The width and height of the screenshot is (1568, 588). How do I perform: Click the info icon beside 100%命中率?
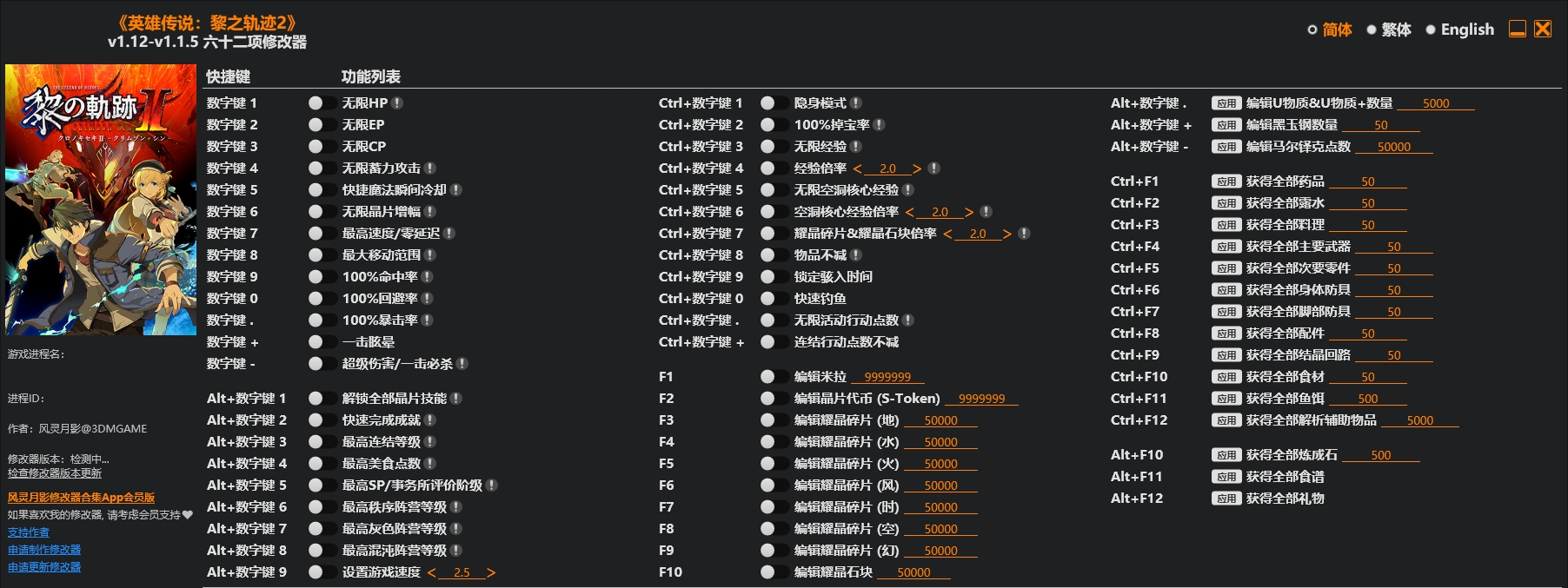tap(428, 277)
